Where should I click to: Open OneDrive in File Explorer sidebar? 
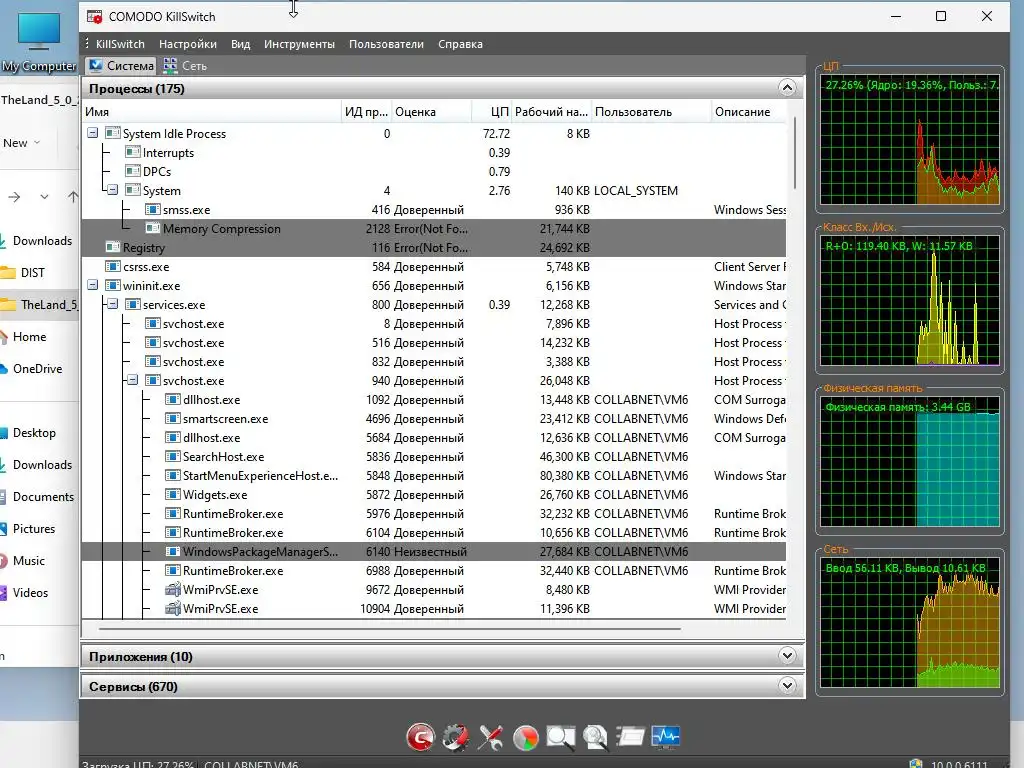37,369
